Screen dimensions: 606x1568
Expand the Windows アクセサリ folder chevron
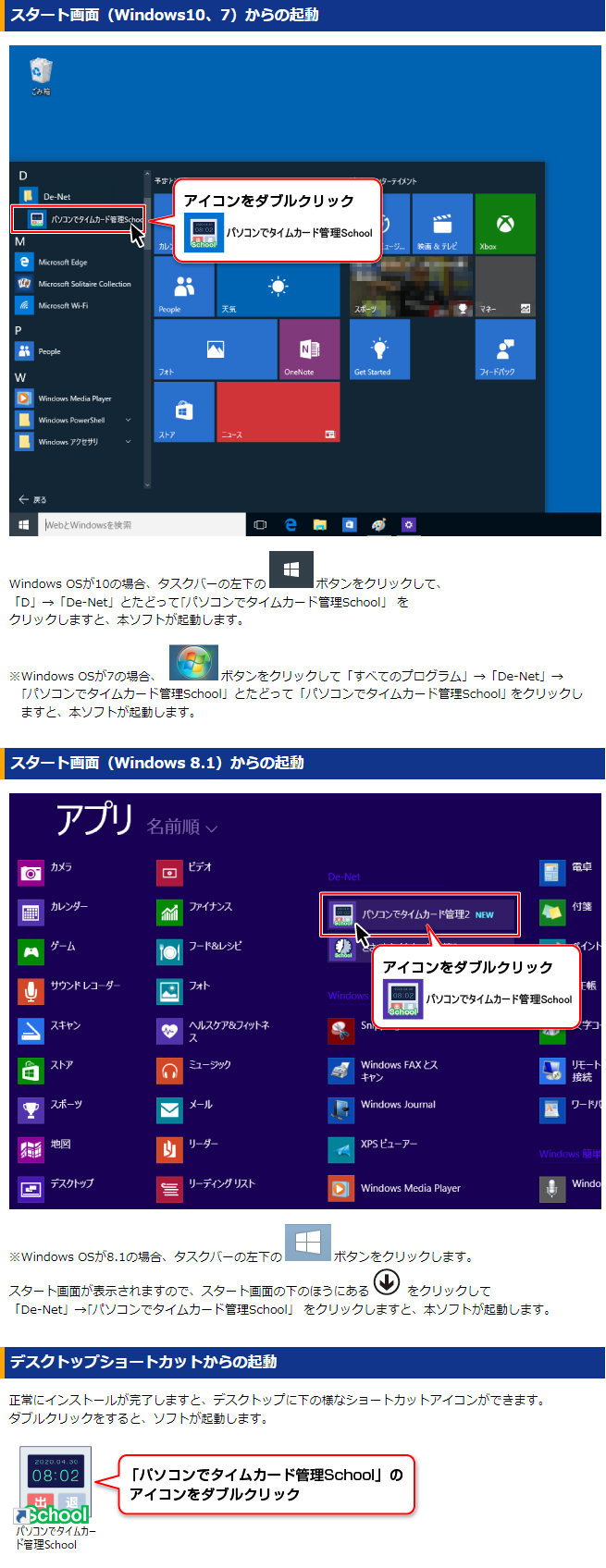129,442
